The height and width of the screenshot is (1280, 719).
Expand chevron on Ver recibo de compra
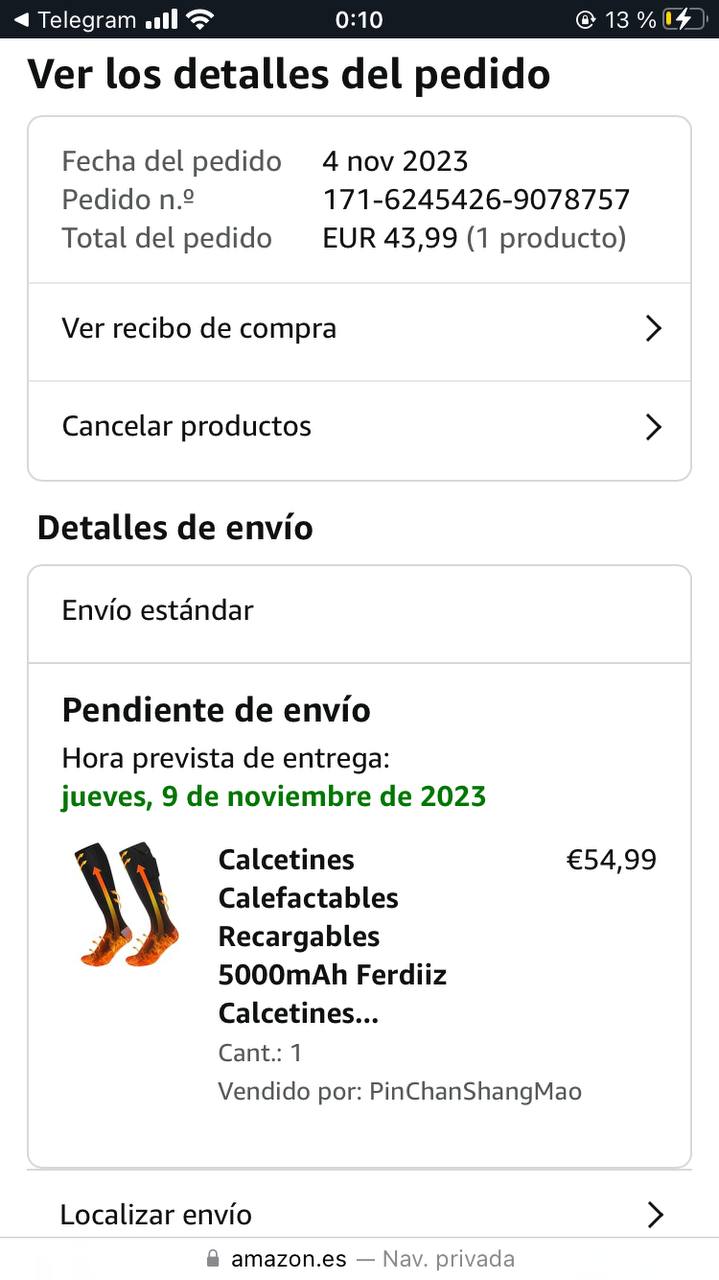click(x=653, y=329)
